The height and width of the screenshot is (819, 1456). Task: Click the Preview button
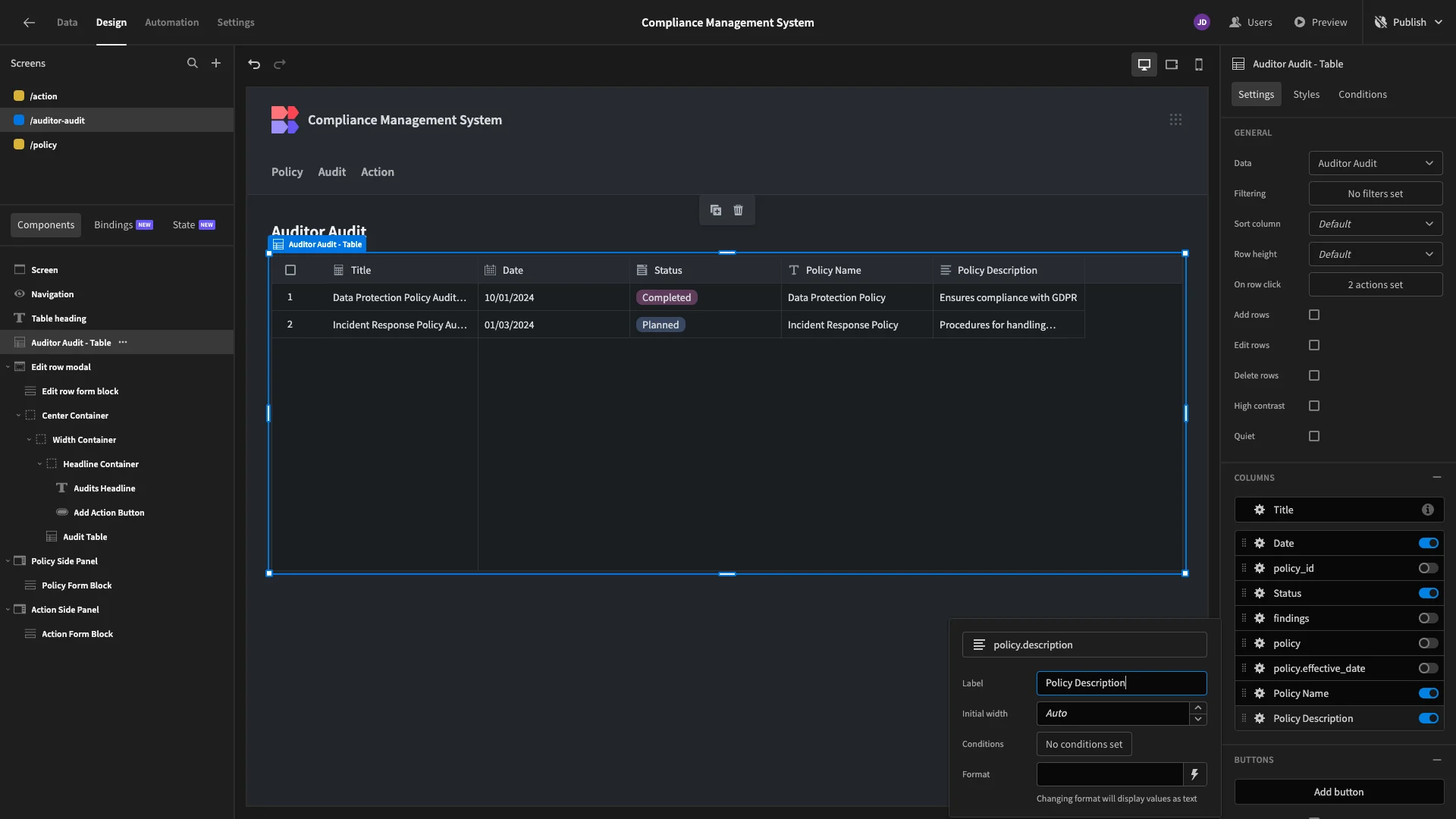pyautogui.click(x=1320, y=23)
